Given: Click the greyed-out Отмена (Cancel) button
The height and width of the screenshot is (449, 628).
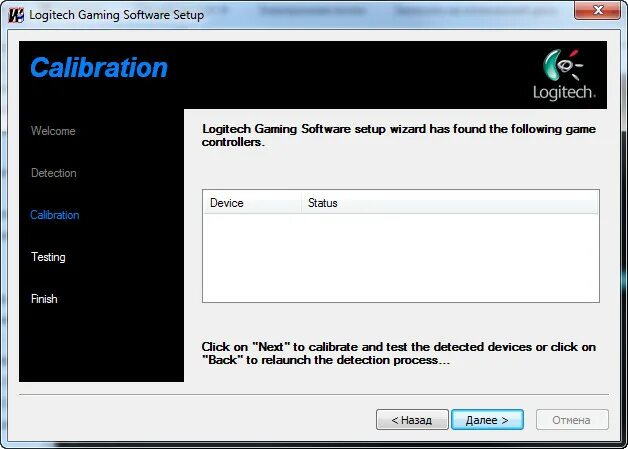Looking at the screenshot, I should coord(572,419).
